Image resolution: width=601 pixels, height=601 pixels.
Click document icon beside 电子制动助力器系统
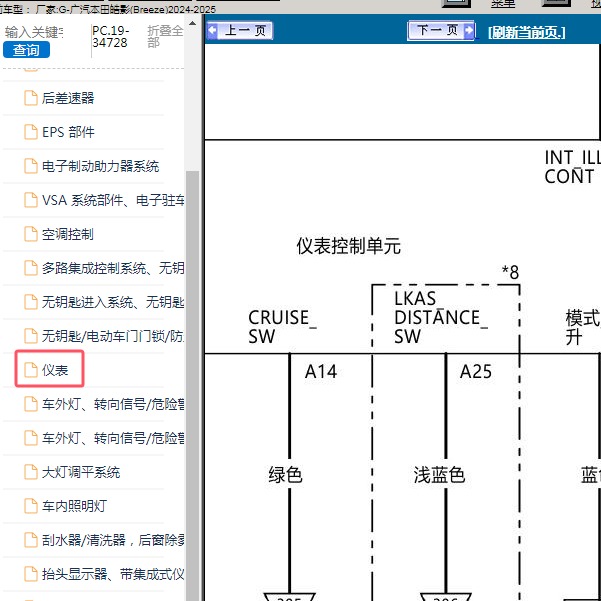[31, 166]
